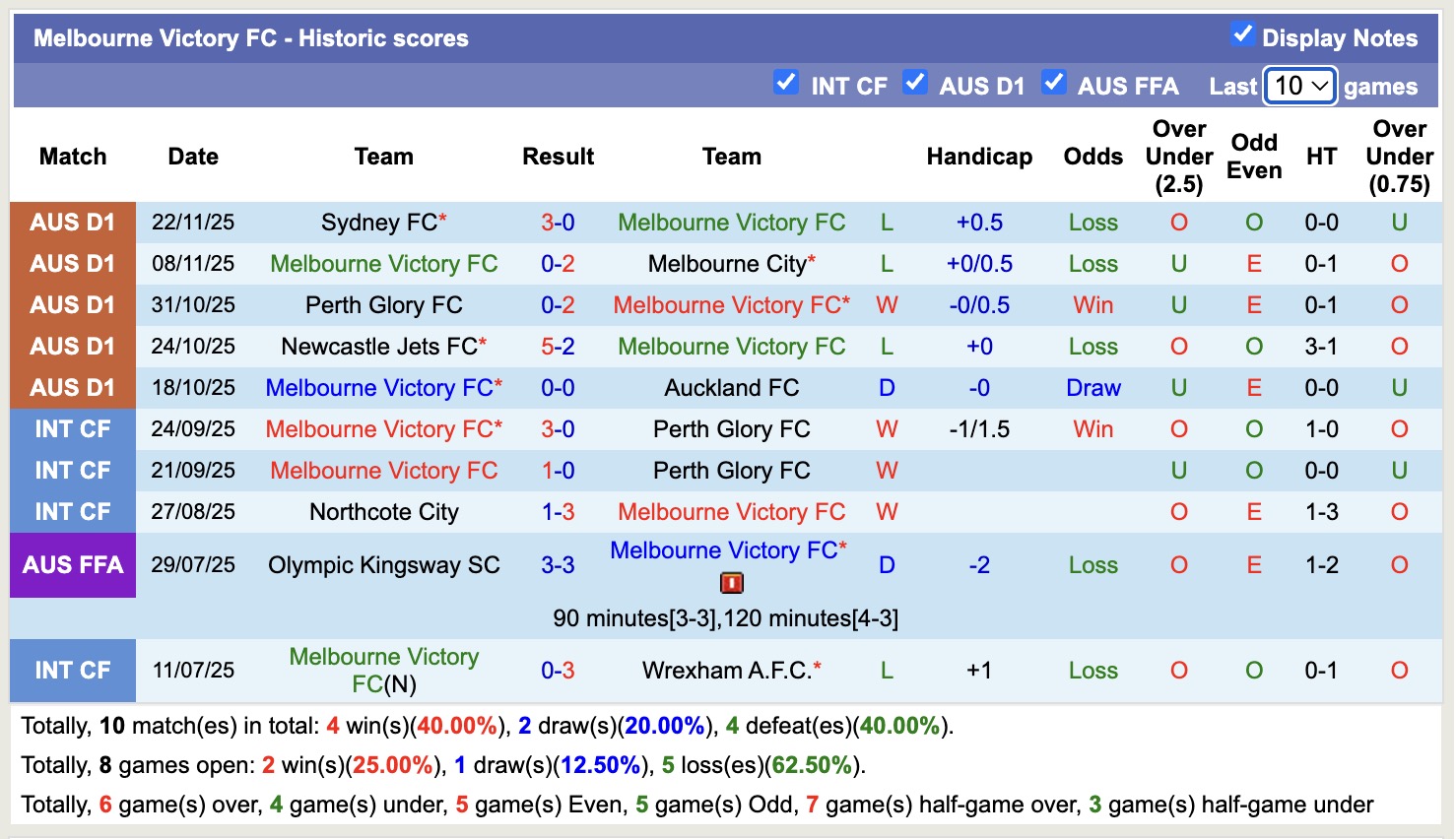This screenshot has height=839, width=1456.
Task: Click the extra-time penalty icon below Melbourne Victory FC
Action: pos(731,583)
